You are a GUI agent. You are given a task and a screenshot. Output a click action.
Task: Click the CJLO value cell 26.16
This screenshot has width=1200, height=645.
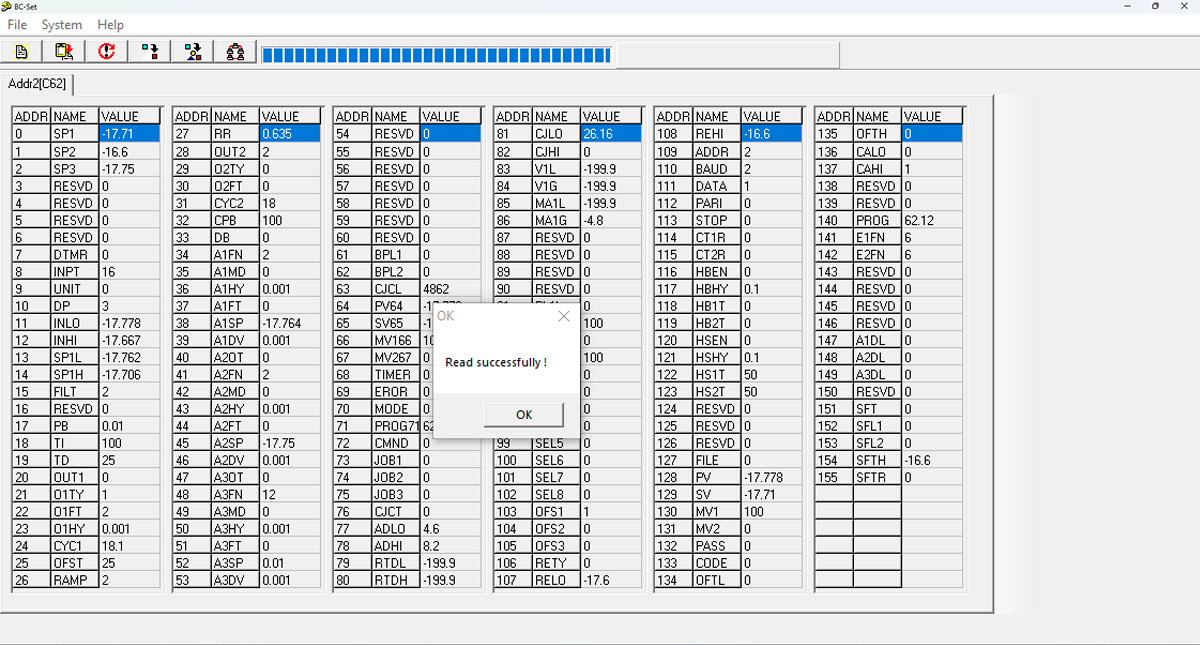click(611, 134)
